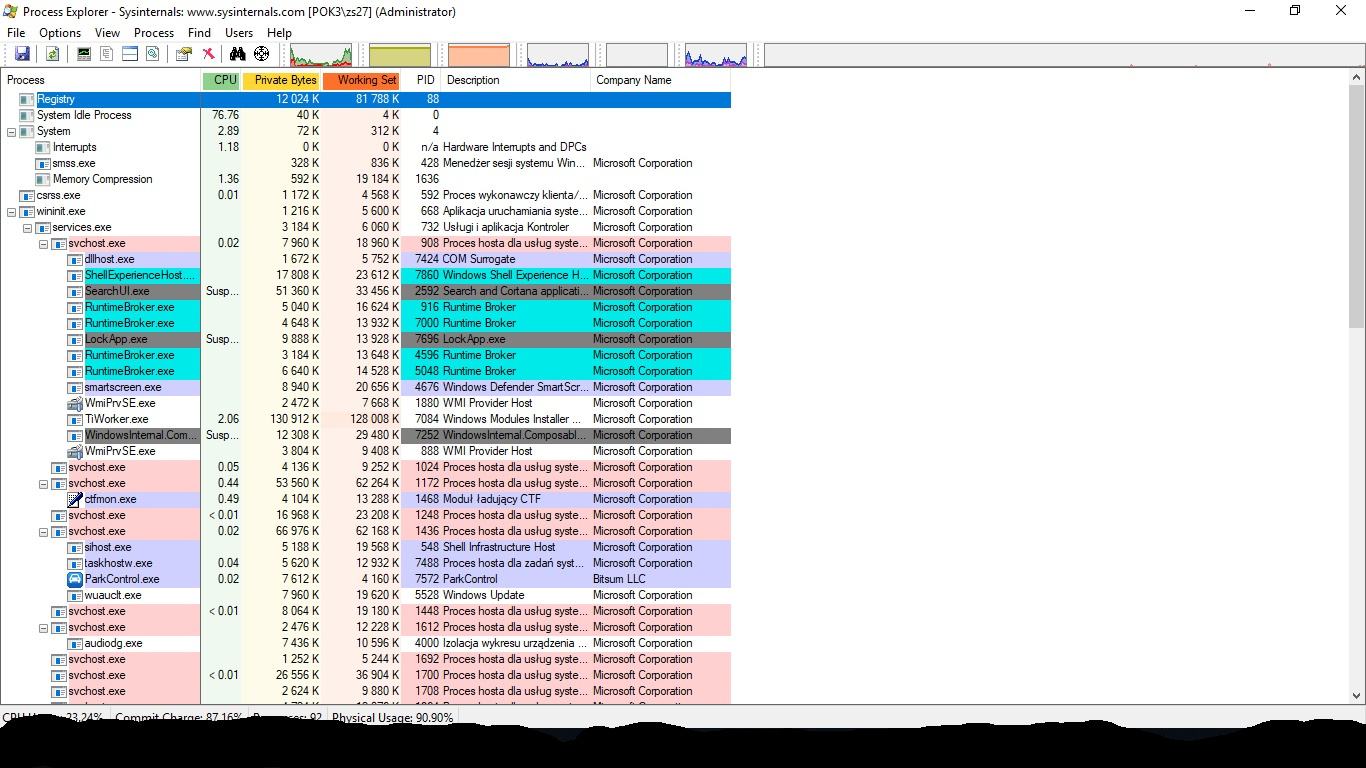The width and height of the screenshot is (1366, 768).
Task: Collapse the svchost.exe node with PID 1172
Action: click(x=44, y=483)
